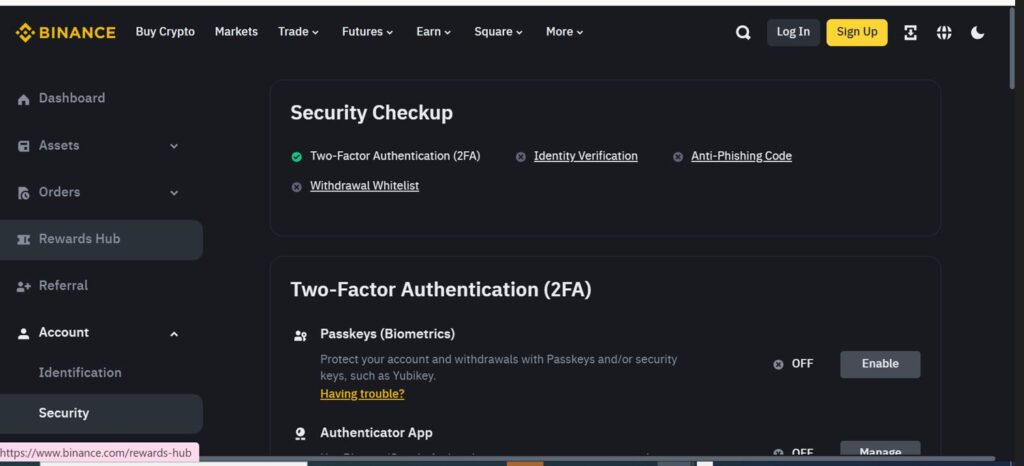Click the Authenticator App title text
Viewport: 1024px width, 466px height.
[376, 433]
